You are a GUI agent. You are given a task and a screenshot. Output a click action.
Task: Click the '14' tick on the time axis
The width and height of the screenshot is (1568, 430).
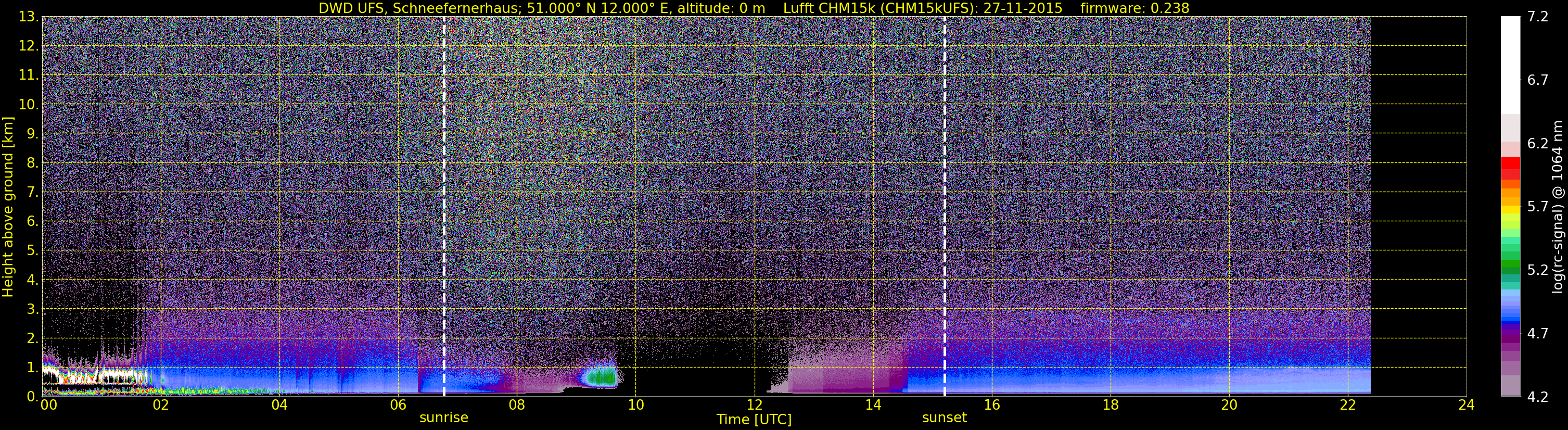pyautogui.click(x=873, y=405)
